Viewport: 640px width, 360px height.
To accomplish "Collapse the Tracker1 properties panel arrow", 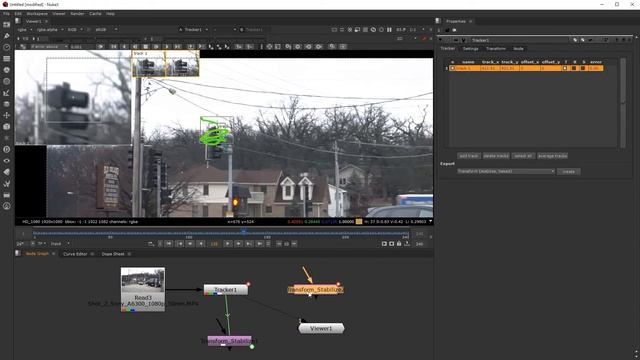I will [x=440, y=40].
